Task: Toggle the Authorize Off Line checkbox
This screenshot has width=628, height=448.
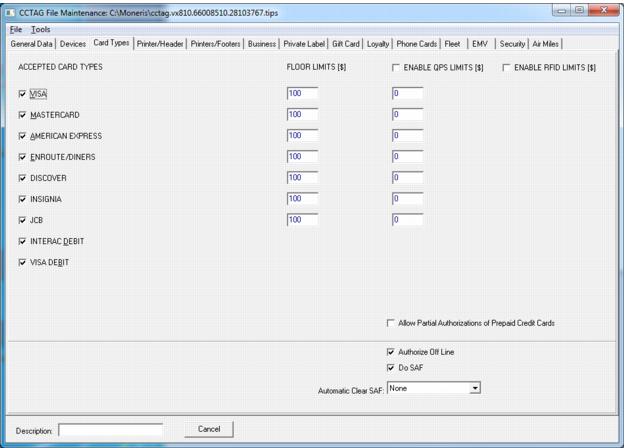Action: click(x=391, y=352)
